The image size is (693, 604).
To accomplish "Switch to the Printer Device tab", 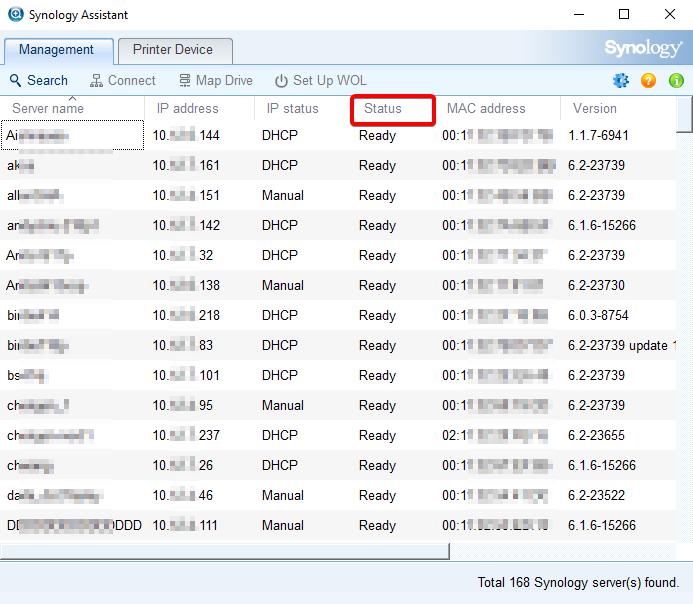I will [x=175, y=50].
